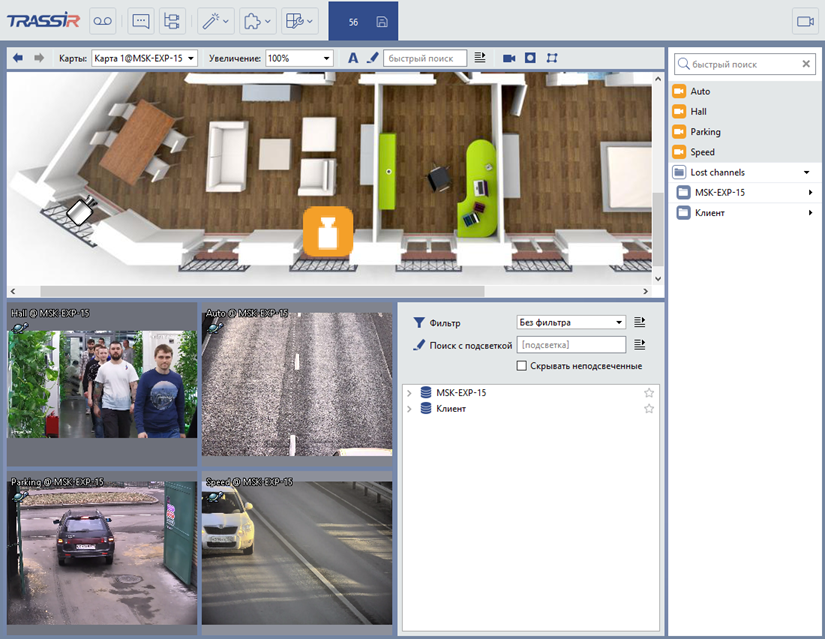Open the 'Без фильтра' filter dropdown
This screenshot has height=639, width=825.
pyautogui.click(x=570, y=322)
